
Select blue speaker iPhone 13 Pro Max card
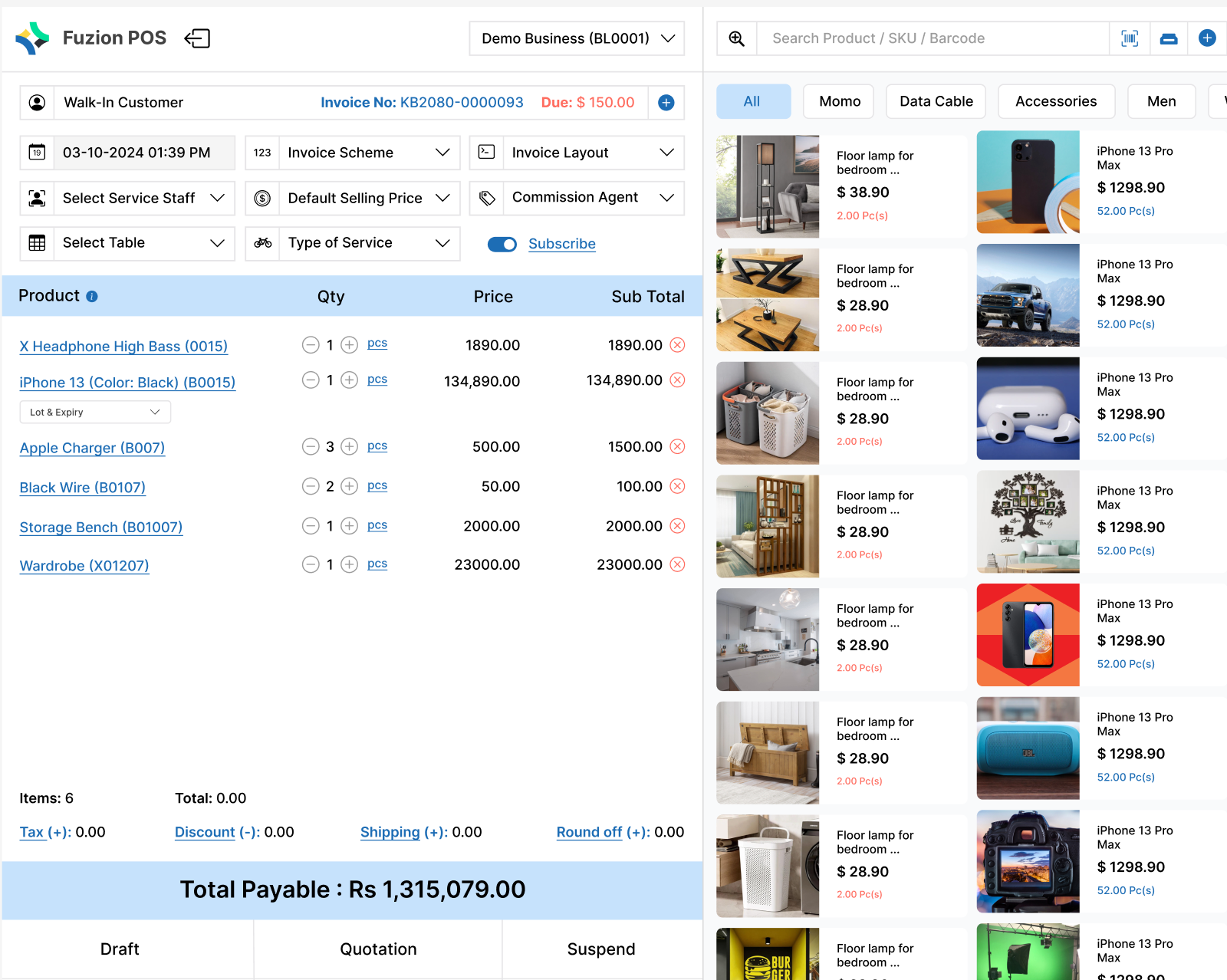(1102, 748)
